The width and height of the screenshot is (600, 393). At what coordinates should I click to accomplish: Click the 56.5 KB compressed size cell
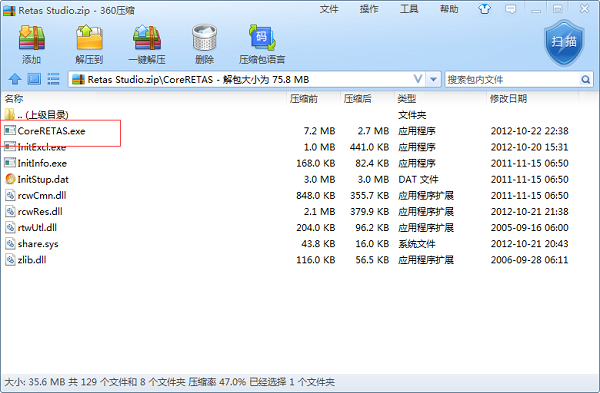(x=372, y=260)
